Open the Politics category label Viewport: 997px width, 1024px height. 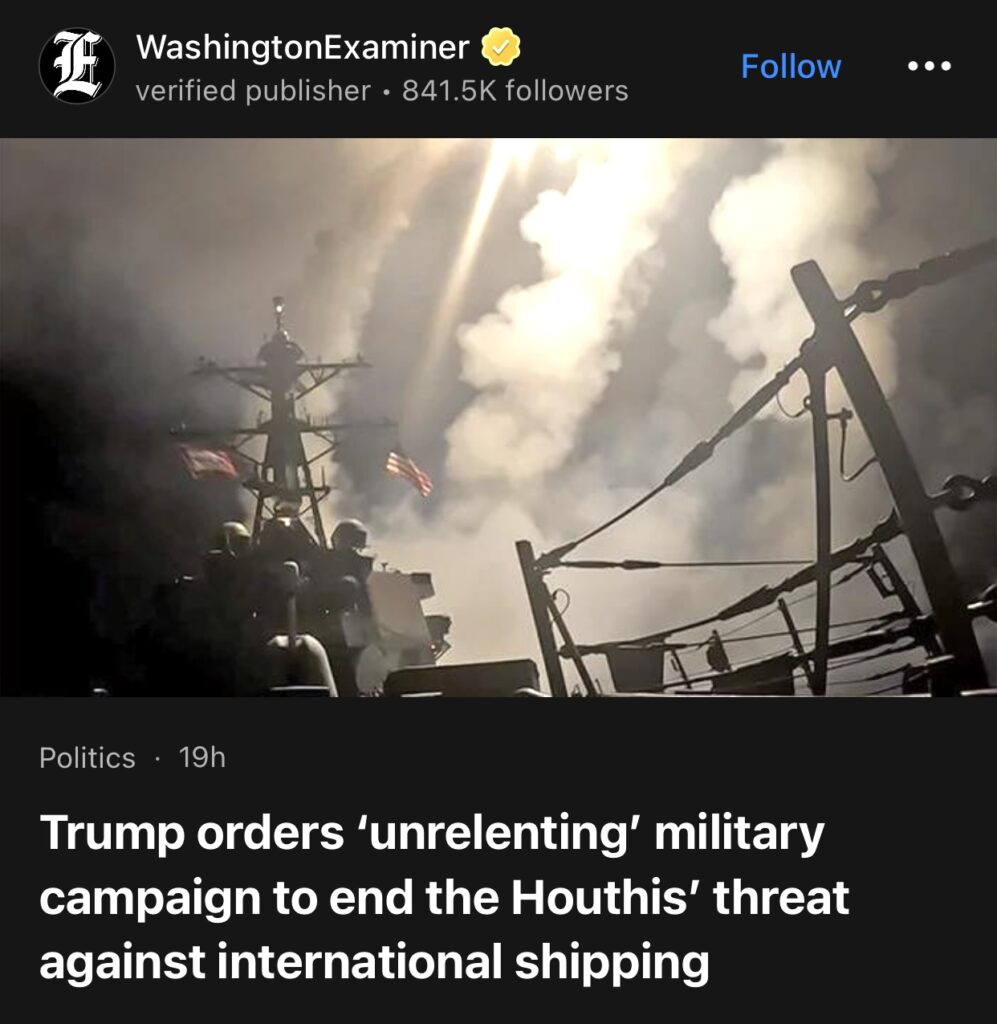[x=87, y=758]
